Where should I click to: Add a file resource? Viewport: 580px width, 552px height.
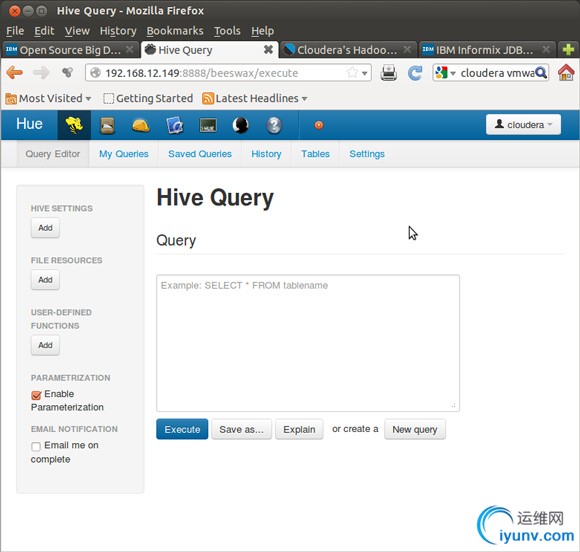coord(45,280)
